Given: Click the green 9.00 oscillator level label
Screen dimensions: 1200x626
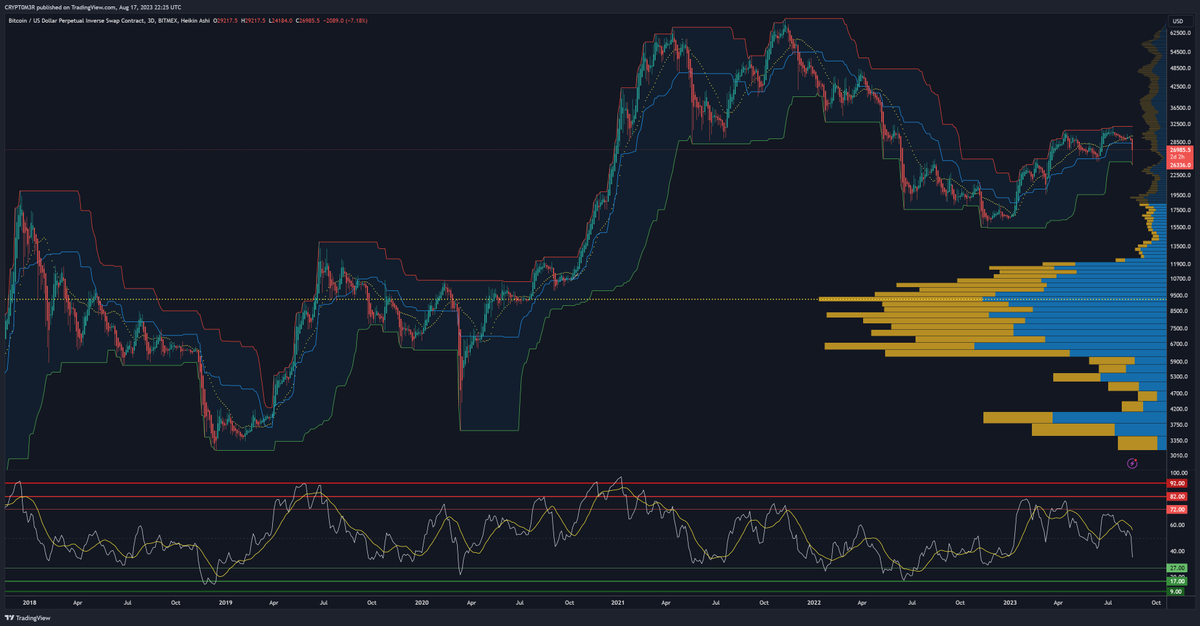Looking at the screenshot, I should coord(1177,592).
